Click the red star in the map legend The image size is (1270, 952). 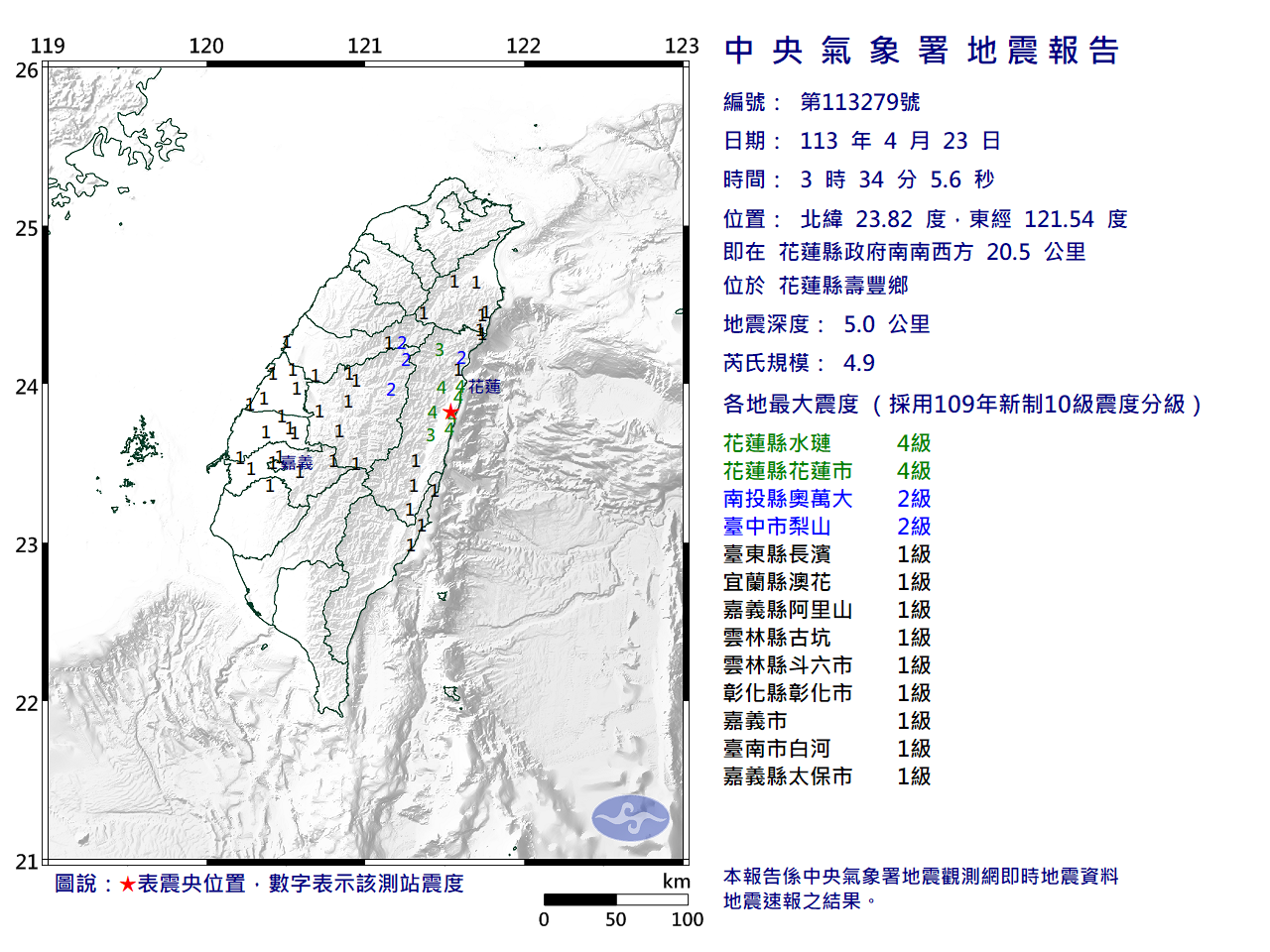[x=127, y=884]
